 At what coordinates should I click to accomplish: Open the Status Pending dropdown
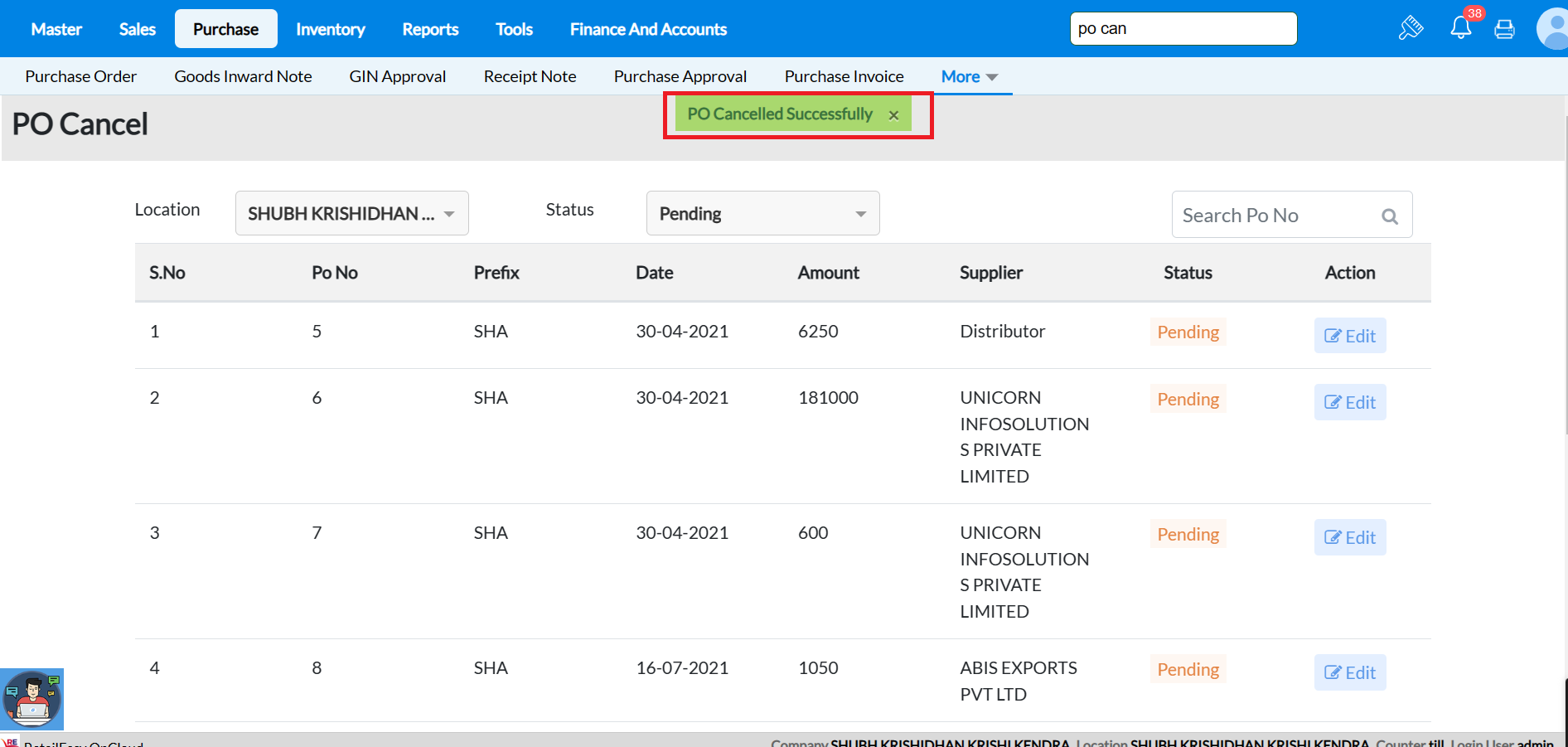762,214
